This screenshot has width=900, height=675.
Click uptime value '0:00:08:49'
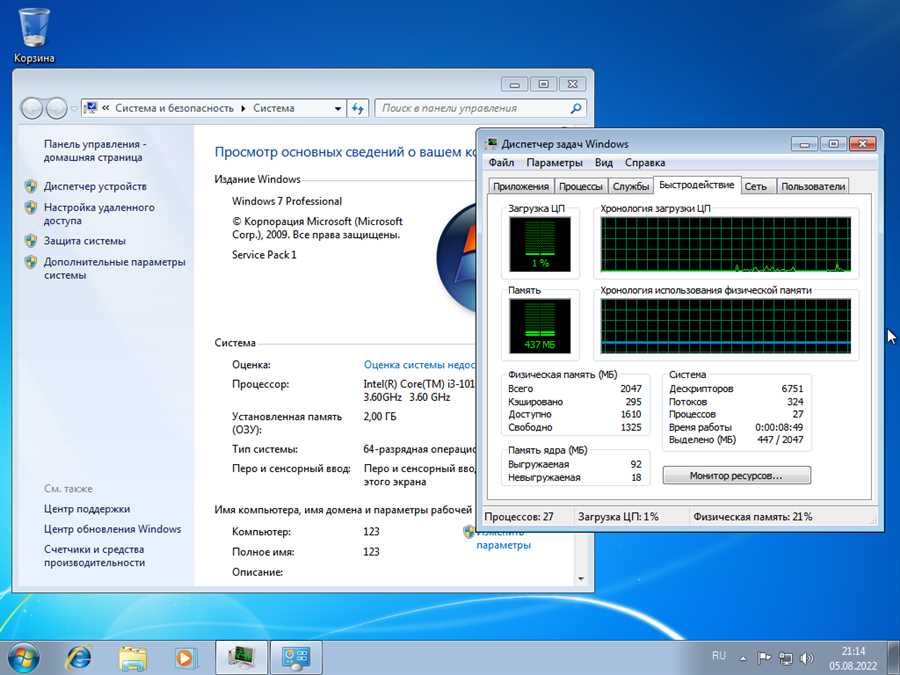click(x=779, y=427)
